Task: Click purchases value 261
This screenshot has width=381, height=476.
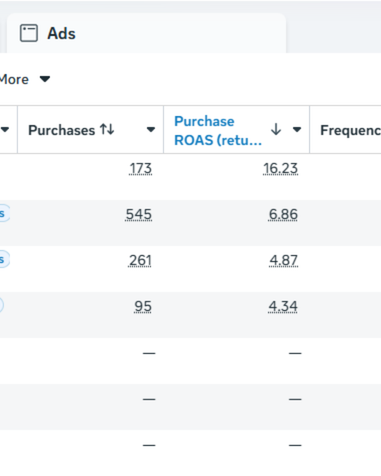Action: (140, 261)
